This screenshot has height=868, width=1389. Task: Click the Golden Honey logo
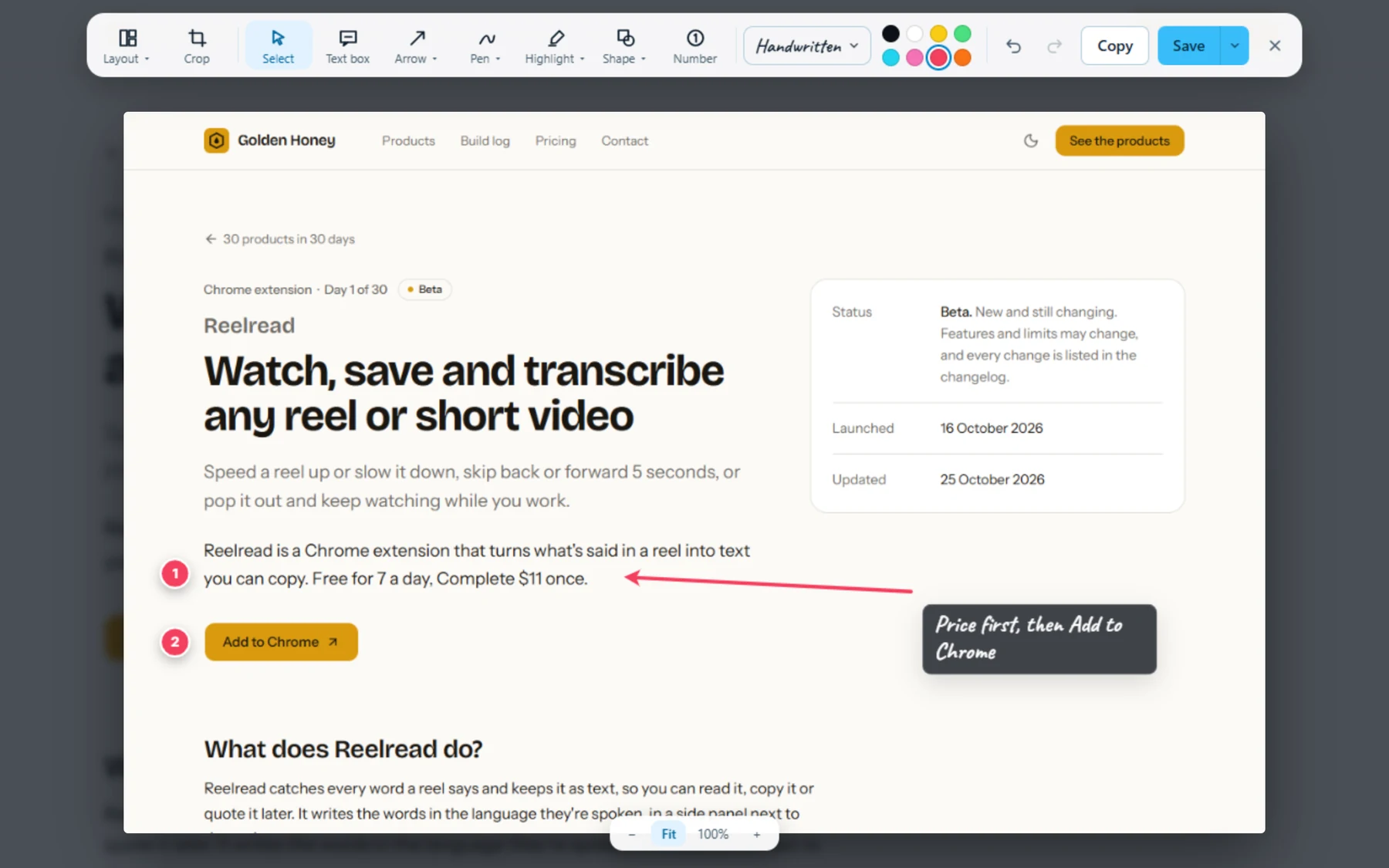click(216, 140)
